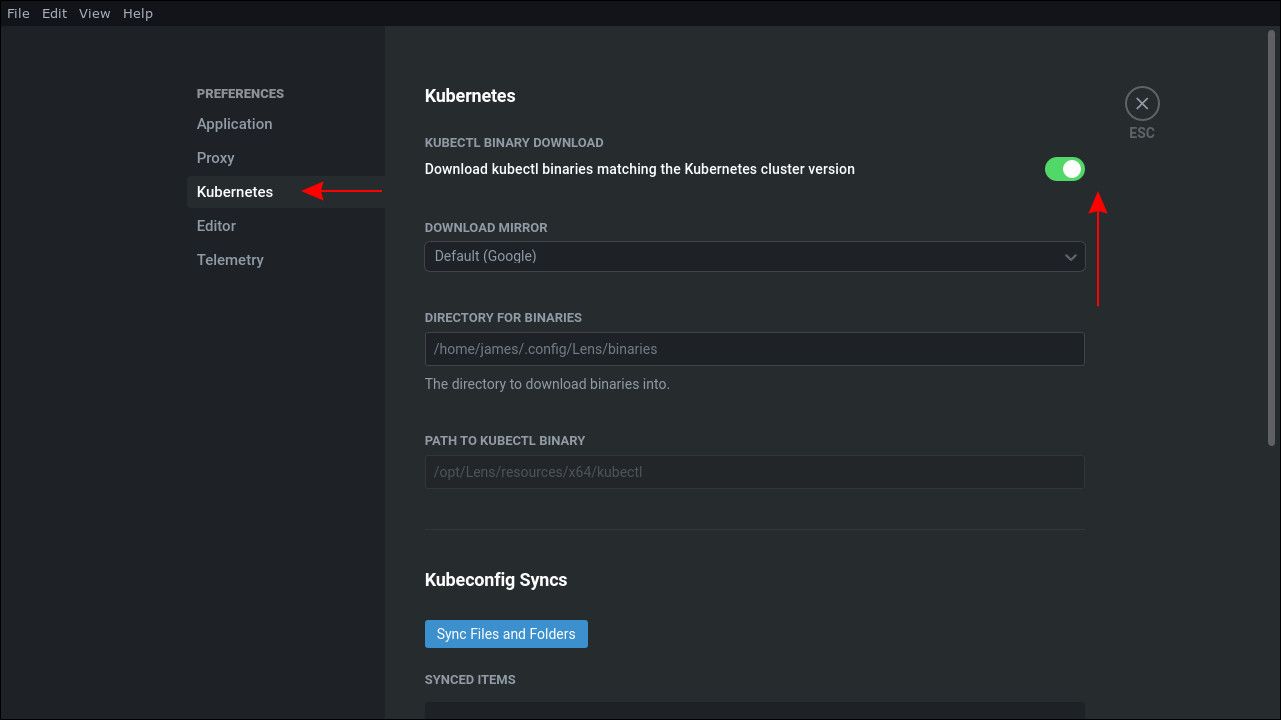This screenshot has width=1281, height=720.
Task: Click the directory for binaries input field
Action: click(754, 348)
